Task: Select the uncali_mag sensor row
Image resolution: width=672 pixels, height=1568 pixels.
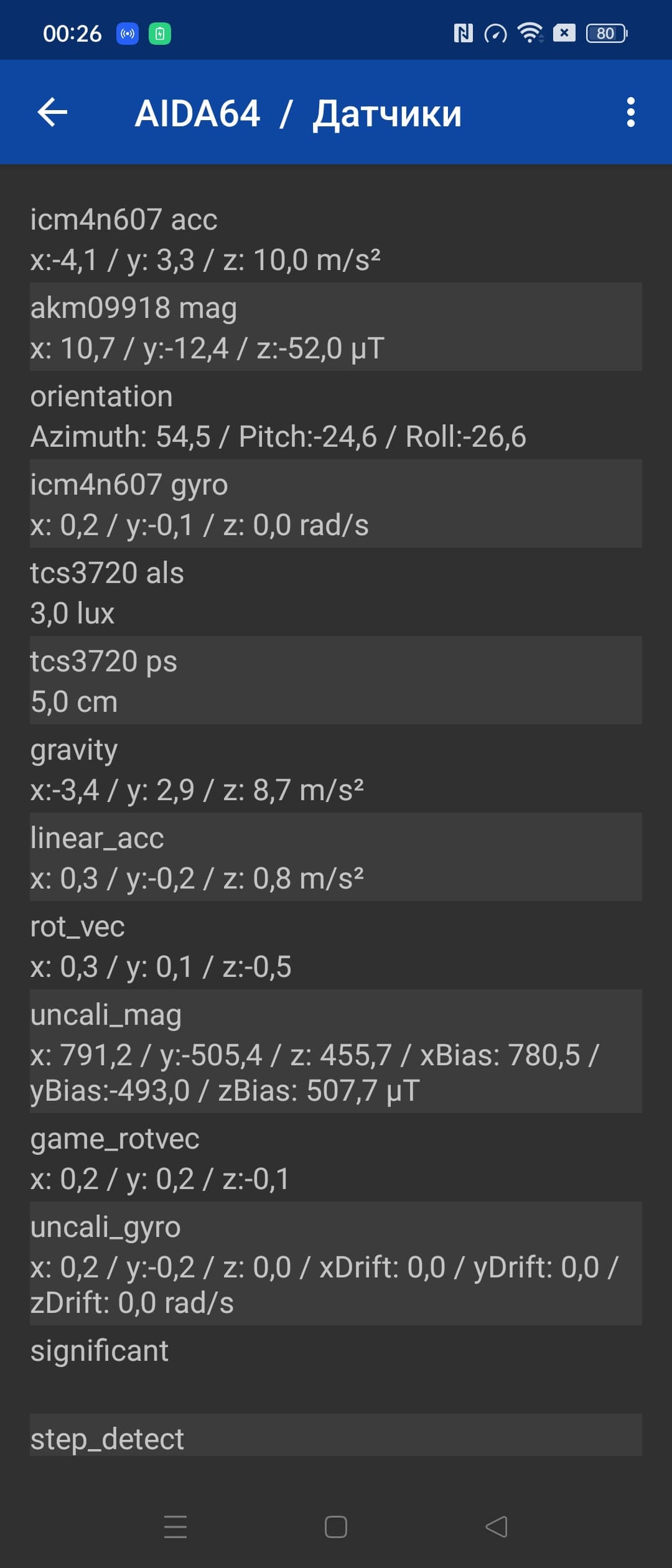Action: pos(336,1052)
